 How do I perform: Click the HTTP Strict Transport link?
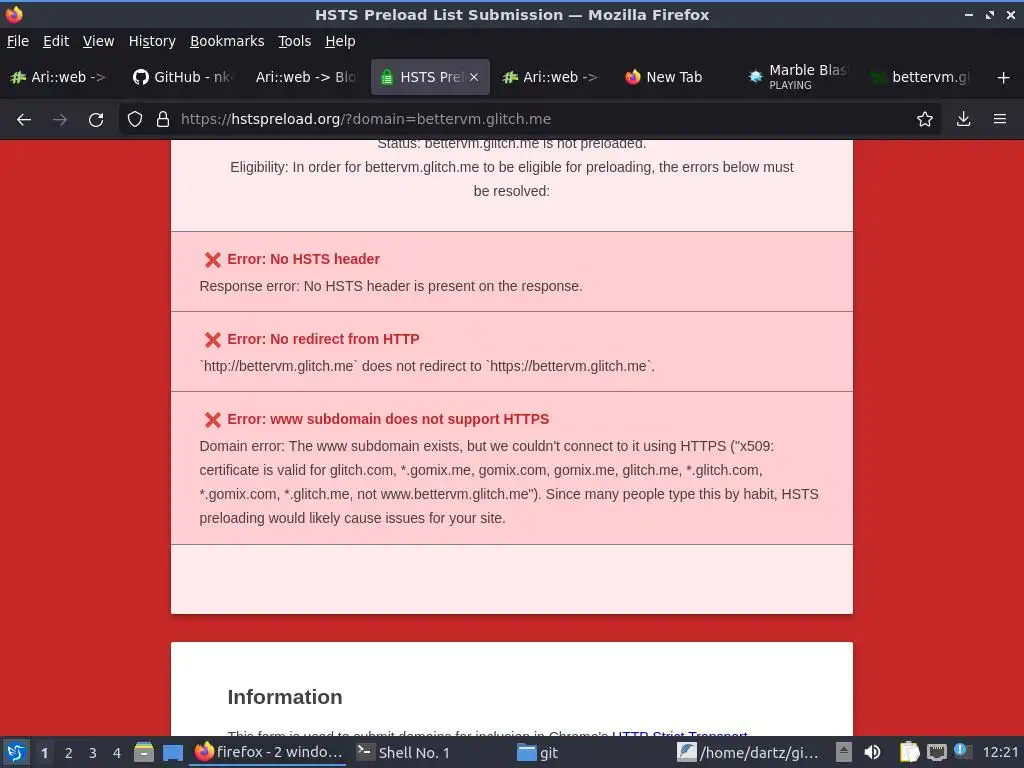[679, 735]
